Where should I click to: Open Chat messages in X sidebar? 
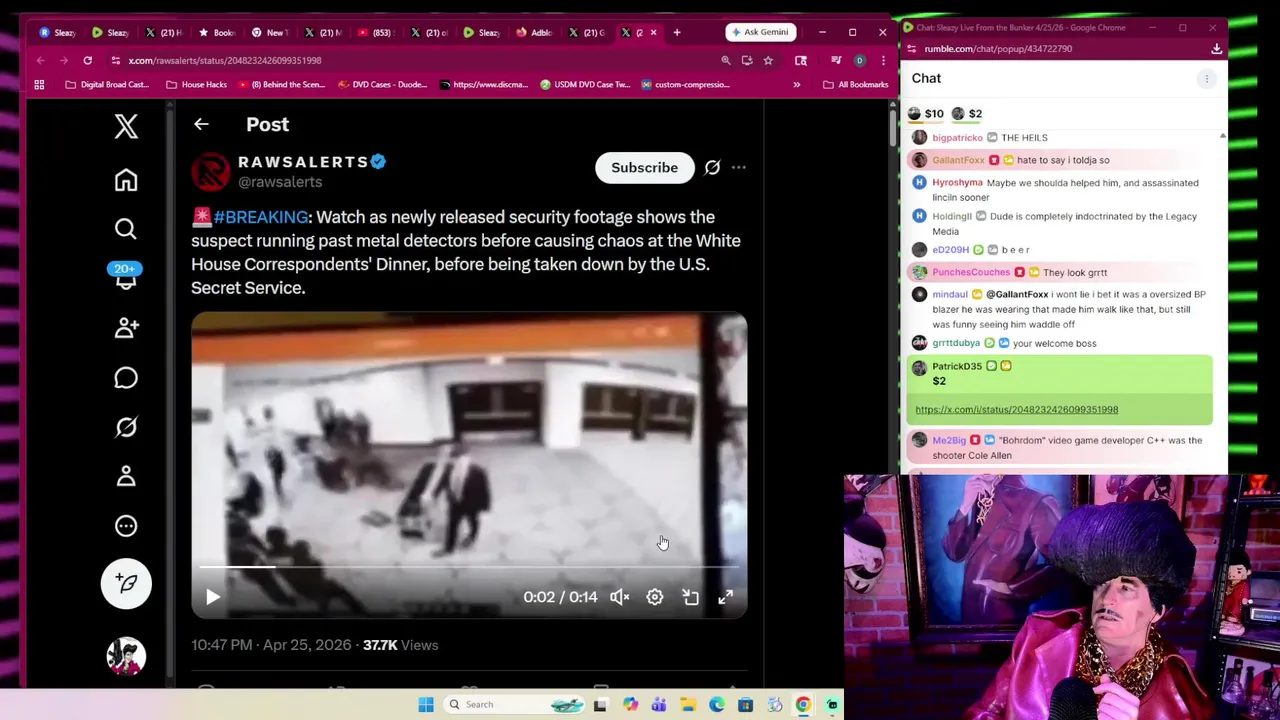tap(126, 378)
